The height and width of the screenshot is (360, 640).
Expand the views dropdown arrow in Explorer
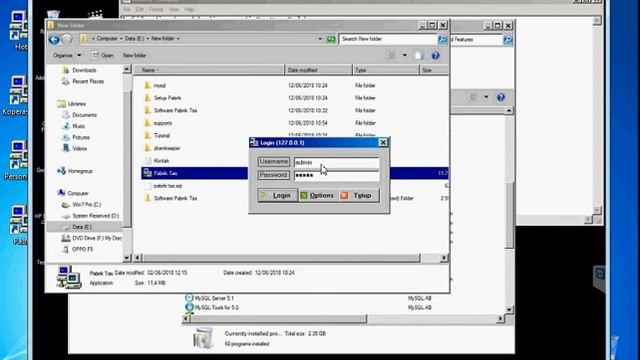(404, 56)
